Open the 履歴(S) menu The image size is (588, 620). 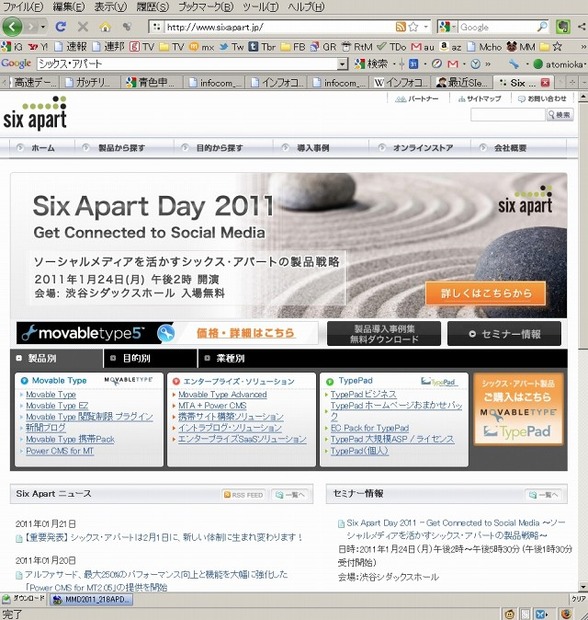tap(152, 7)
